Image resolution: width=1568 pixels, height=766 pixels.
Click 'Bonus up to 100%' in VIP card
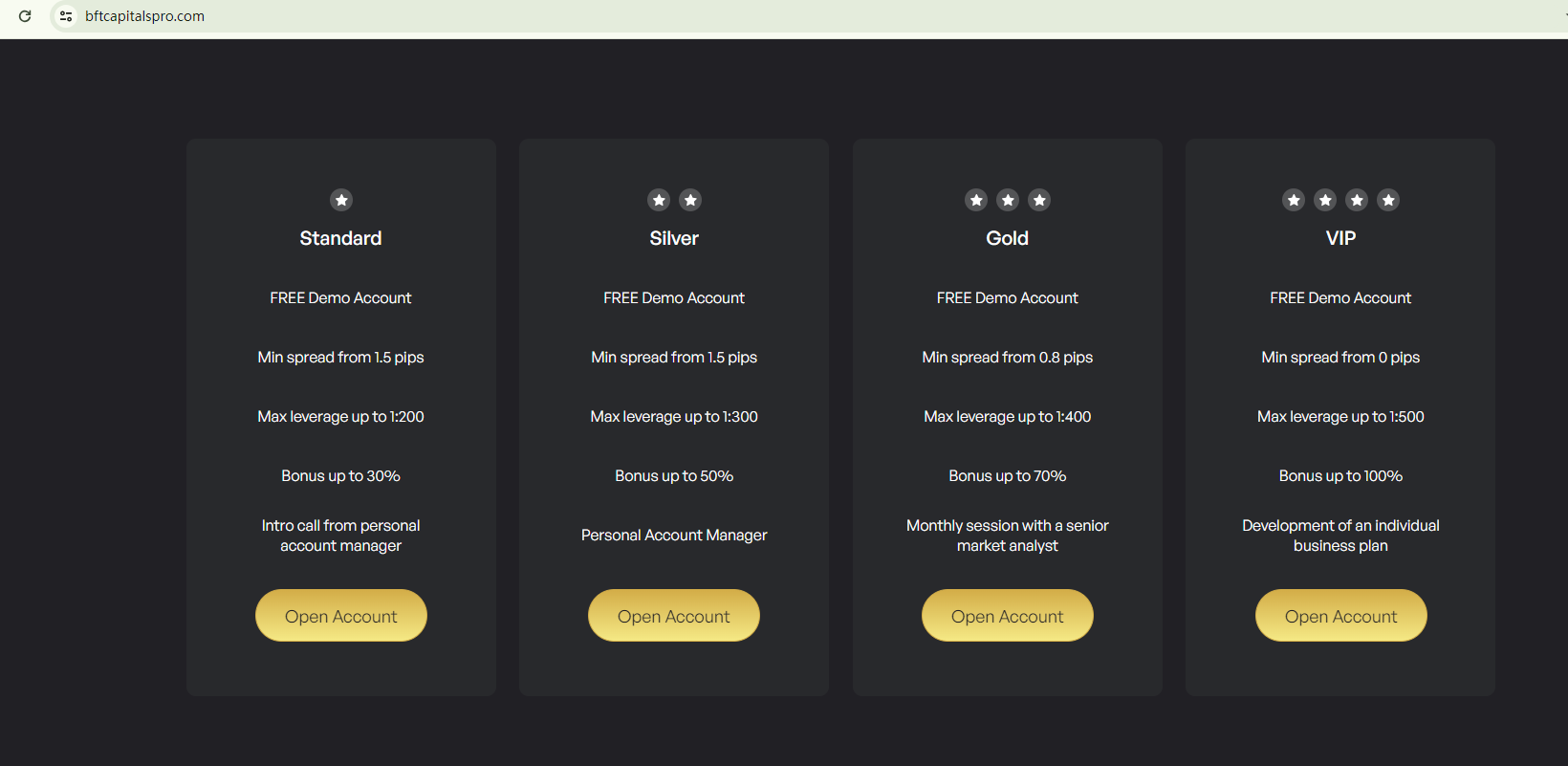[x=1340, y=476]
